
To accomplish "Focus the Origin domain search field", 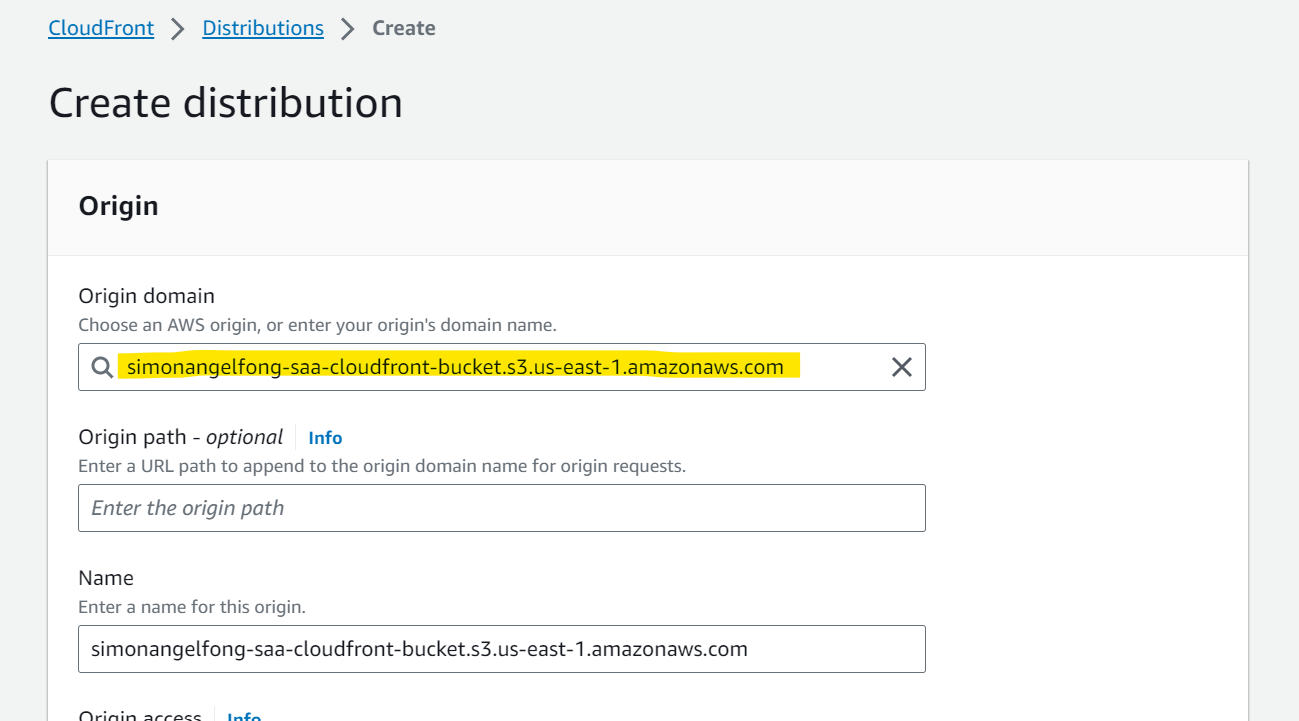I will coord(502,367).
